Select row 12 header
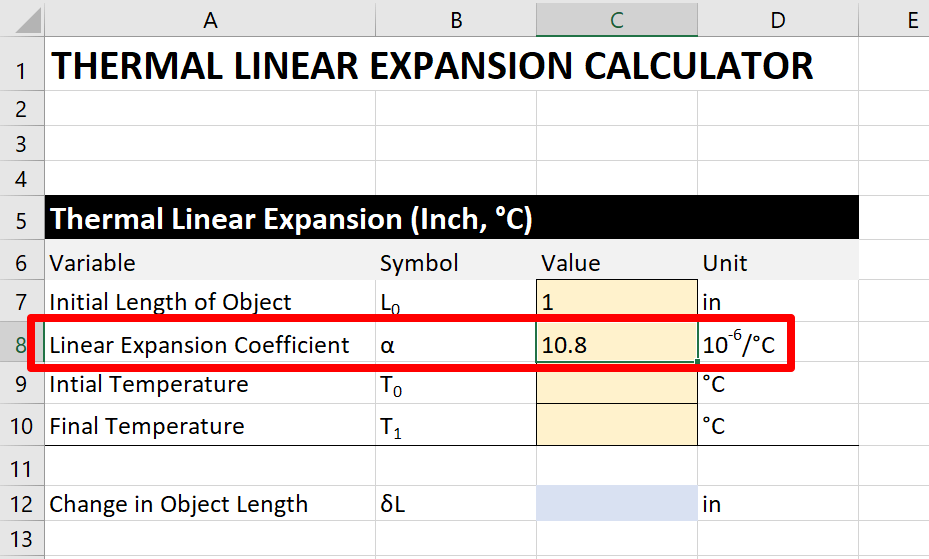Screen dimensions: 929x559 click(x=21, y=504)
